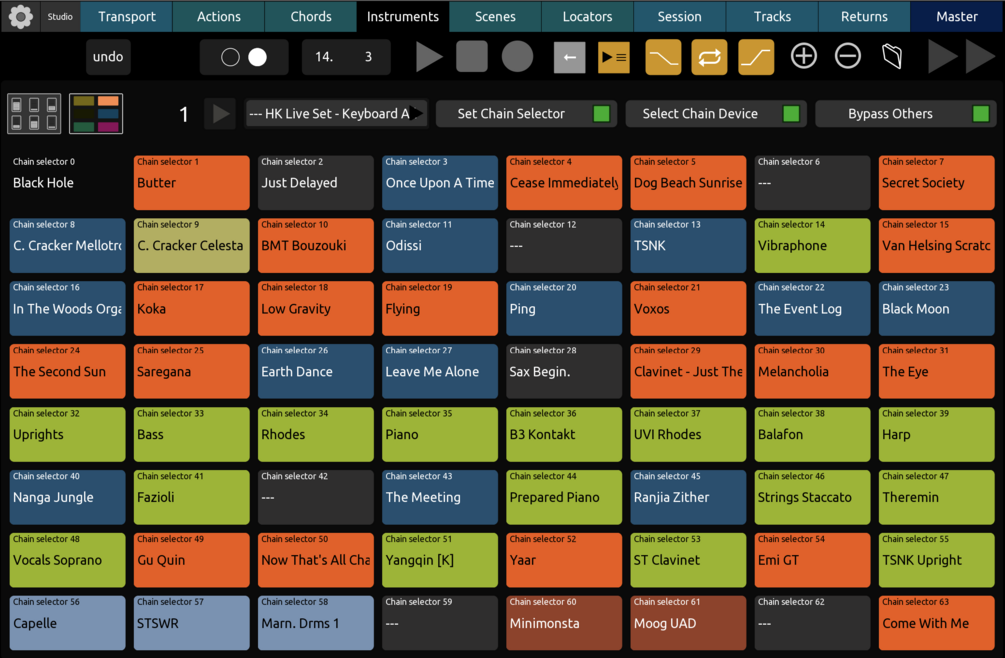Select the C. Cracker Celesta pad
The height and width of the screenshot is (658, 1005).
192,245
